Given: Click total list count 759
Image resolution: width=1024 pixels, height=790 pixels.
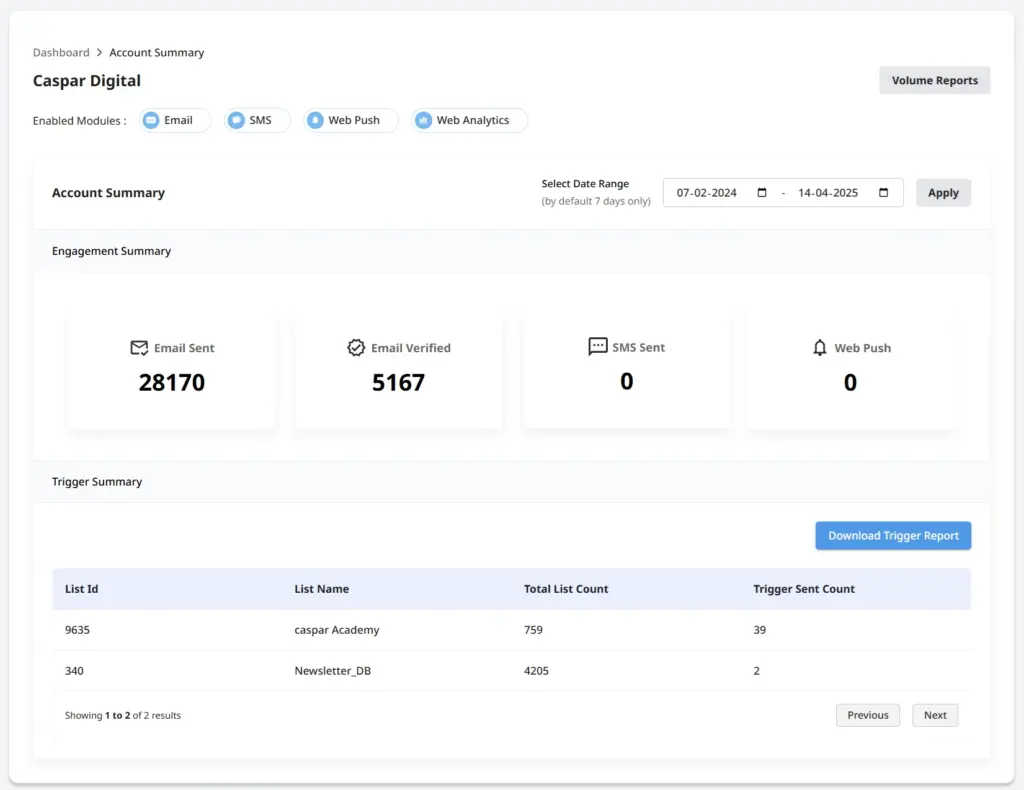Looking at the screenshot, I should pos(533,630).
